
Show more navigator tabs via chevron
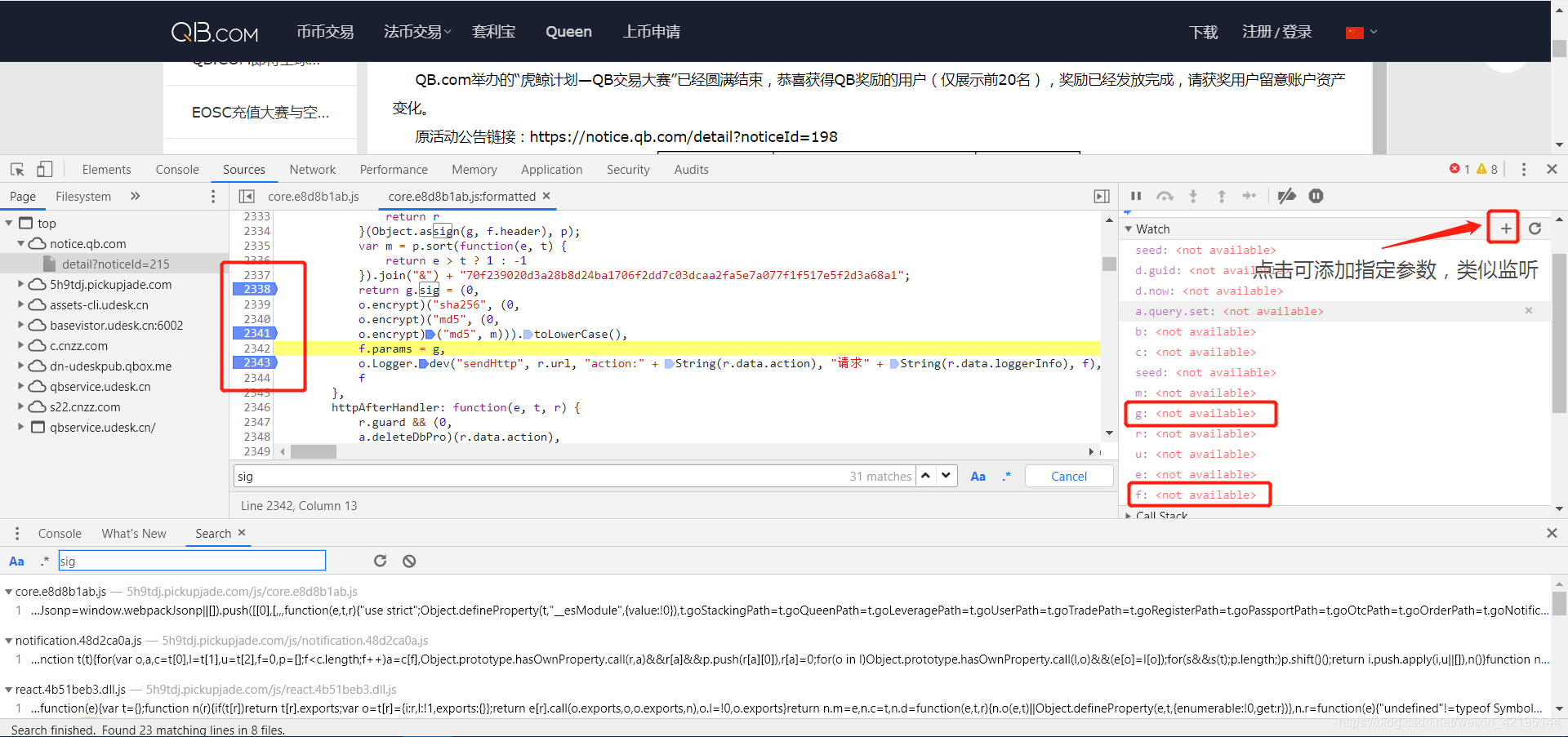click(x=135, y=196)
